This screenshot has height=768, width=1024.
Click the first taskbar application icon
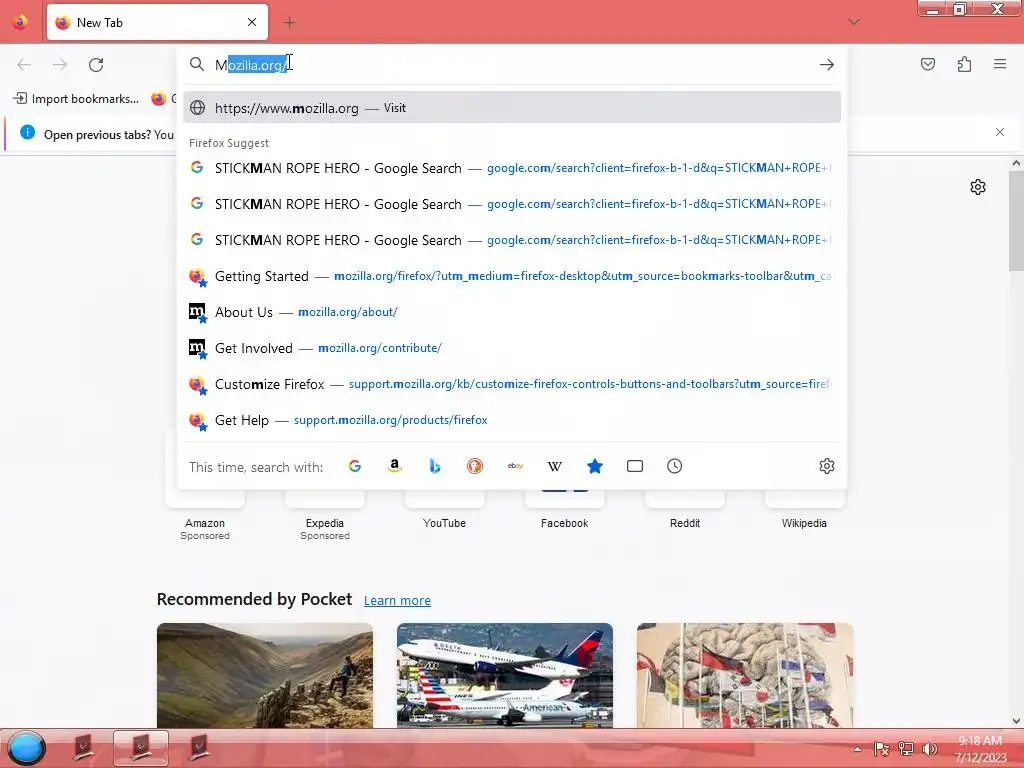(84, 748)
